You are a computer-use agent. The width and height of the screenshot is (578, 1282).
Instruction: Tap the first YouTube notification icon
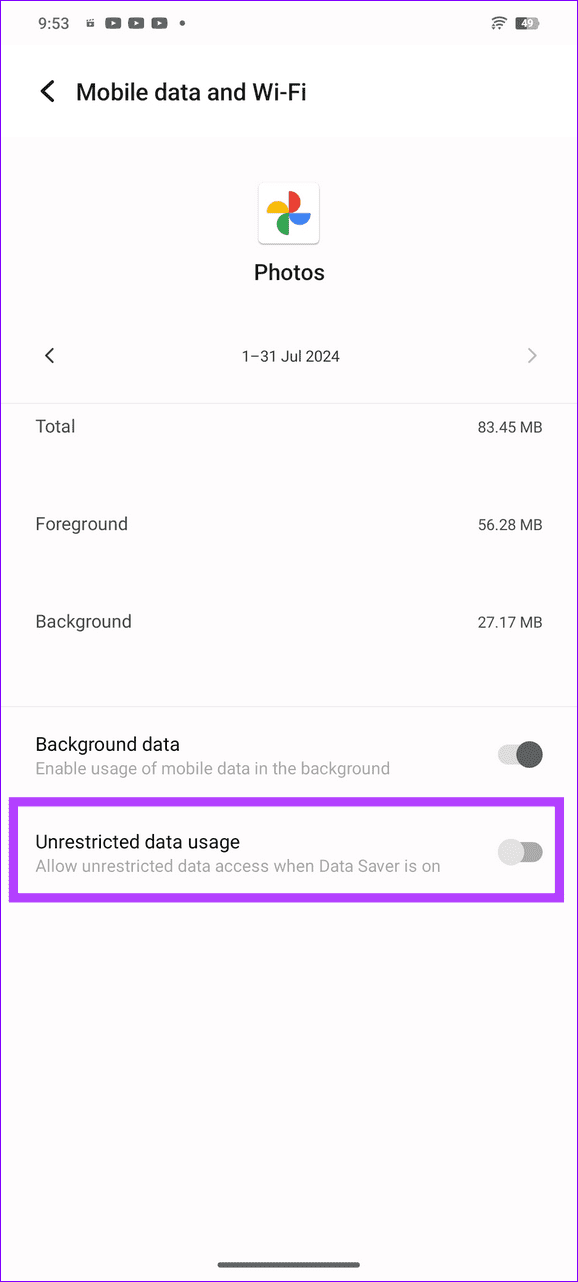113,23
